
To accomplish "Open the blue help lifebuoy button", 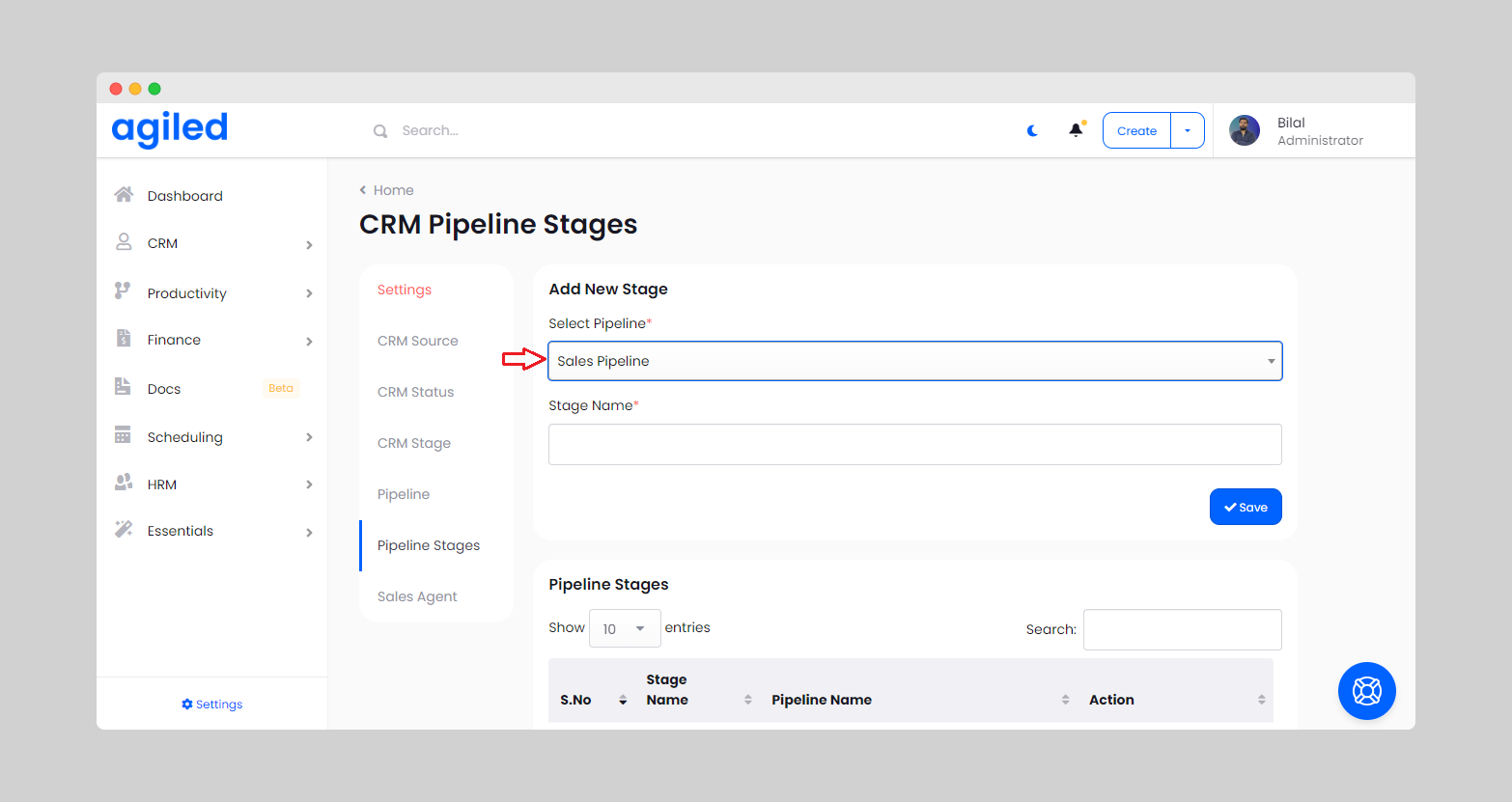I will 1366,691.
